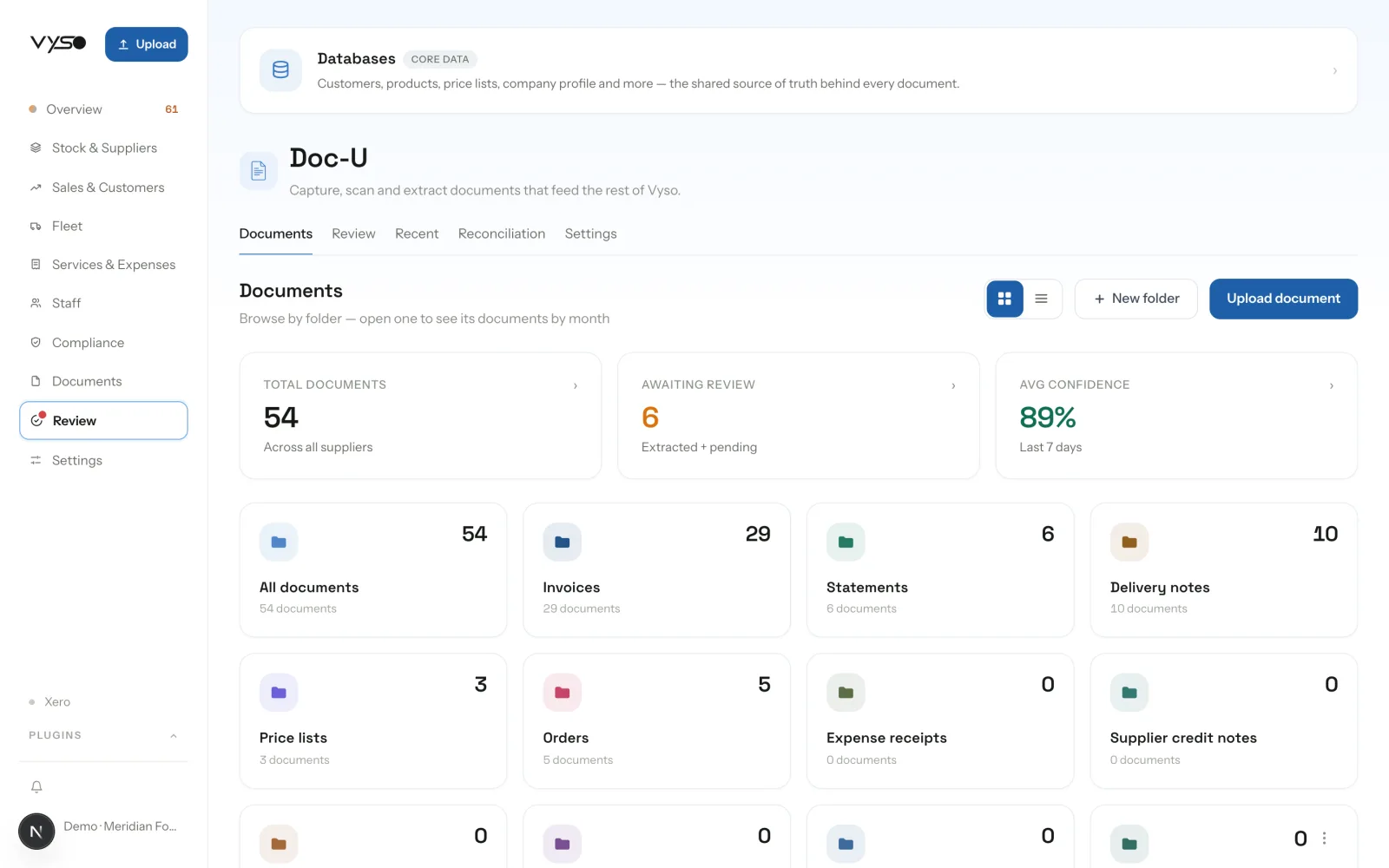Open Settings in the sidebar
This screenshot has width=1389, height=868.
103,461
